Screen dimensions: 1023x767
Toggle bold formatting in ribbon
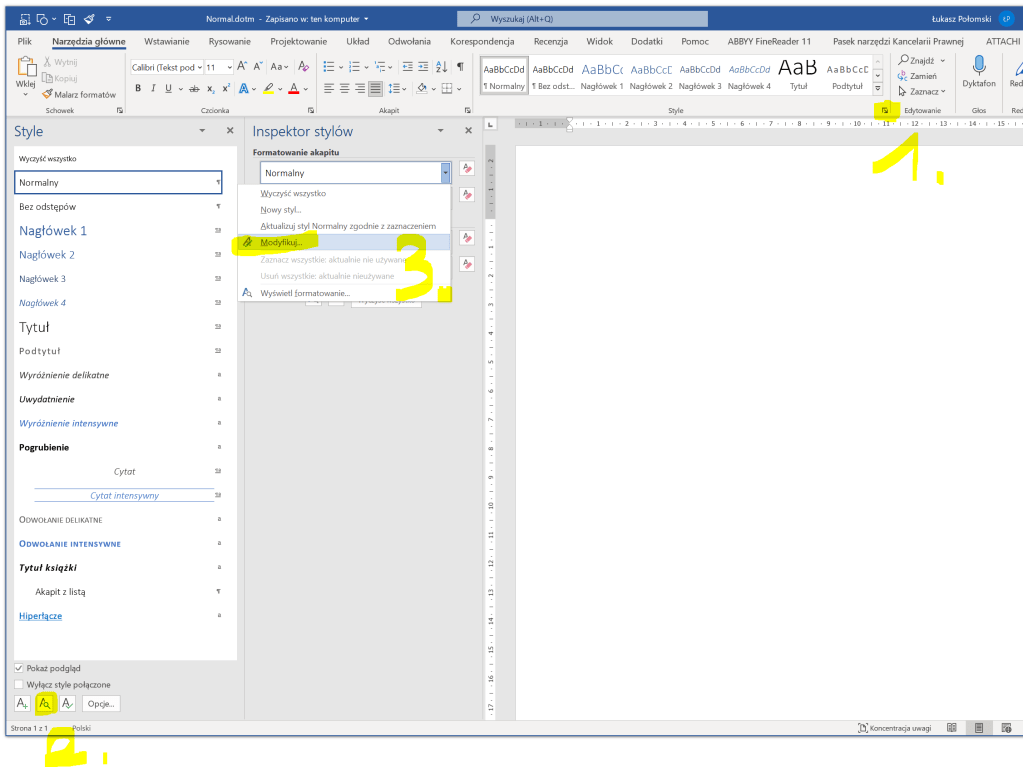138,88
